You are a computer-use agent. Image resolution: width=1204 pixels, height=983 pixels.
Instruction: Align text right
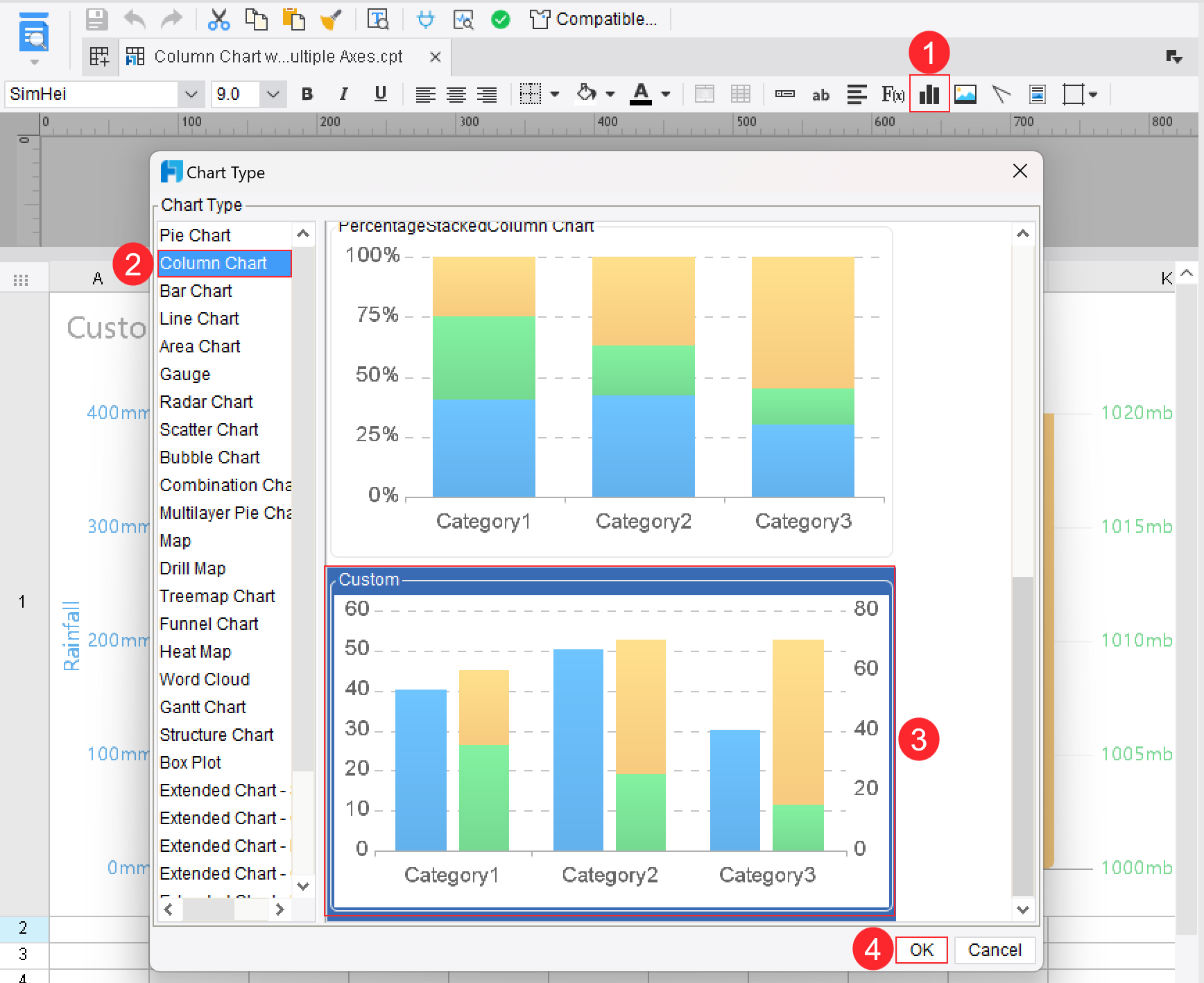487,94
